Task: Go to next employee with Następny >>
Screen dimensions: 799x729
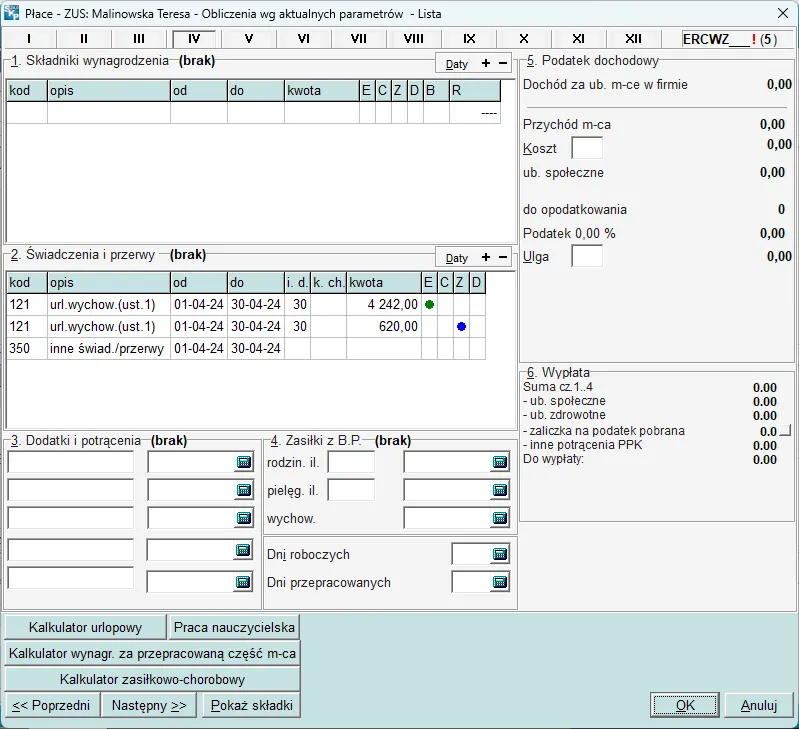Action: (149, 705)
